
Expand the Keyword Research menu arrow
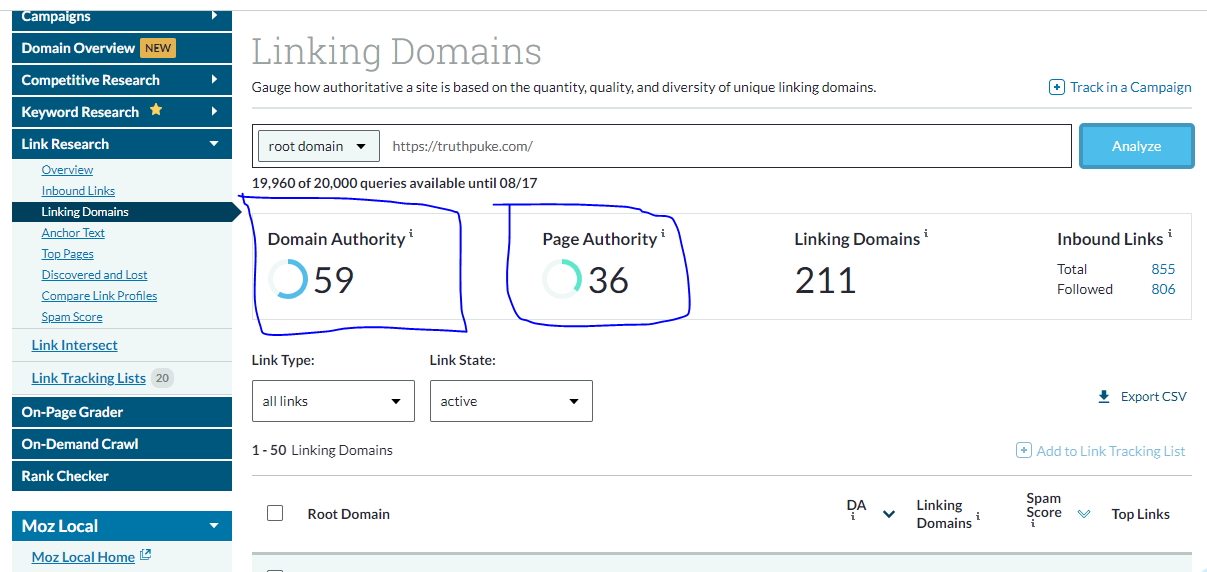214,112
